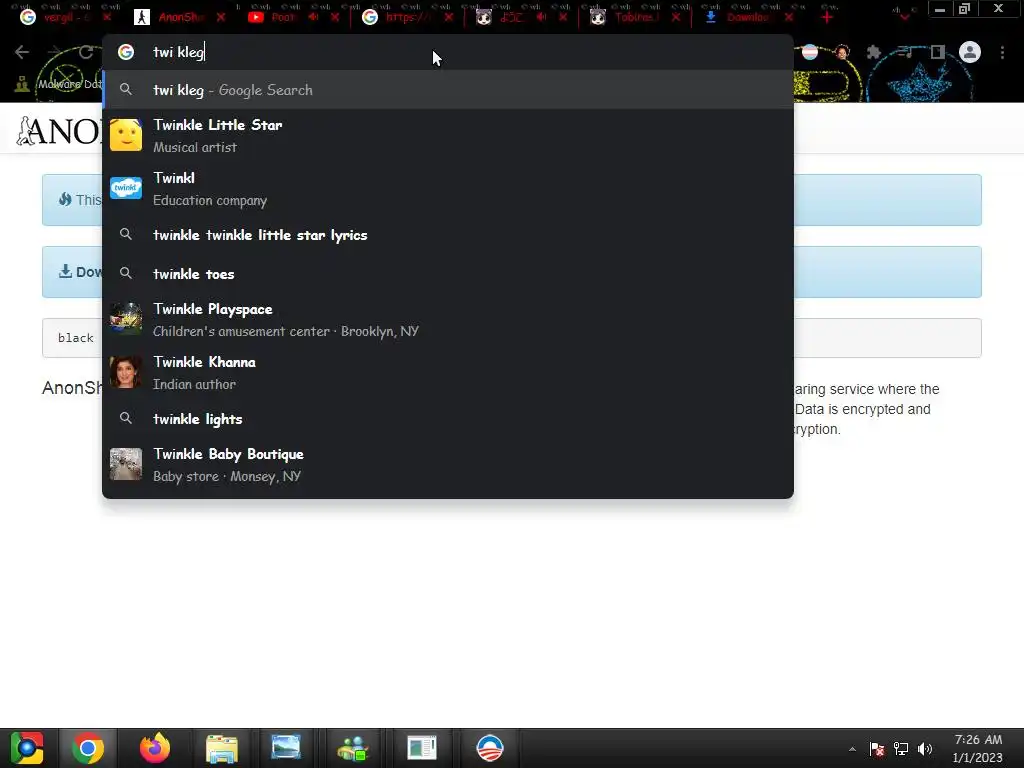The width and height of the screenshot is (1024, 768).
Task: Launch Firefox from the taskbar
Action: pyautogui.click(x=155, y=748)
